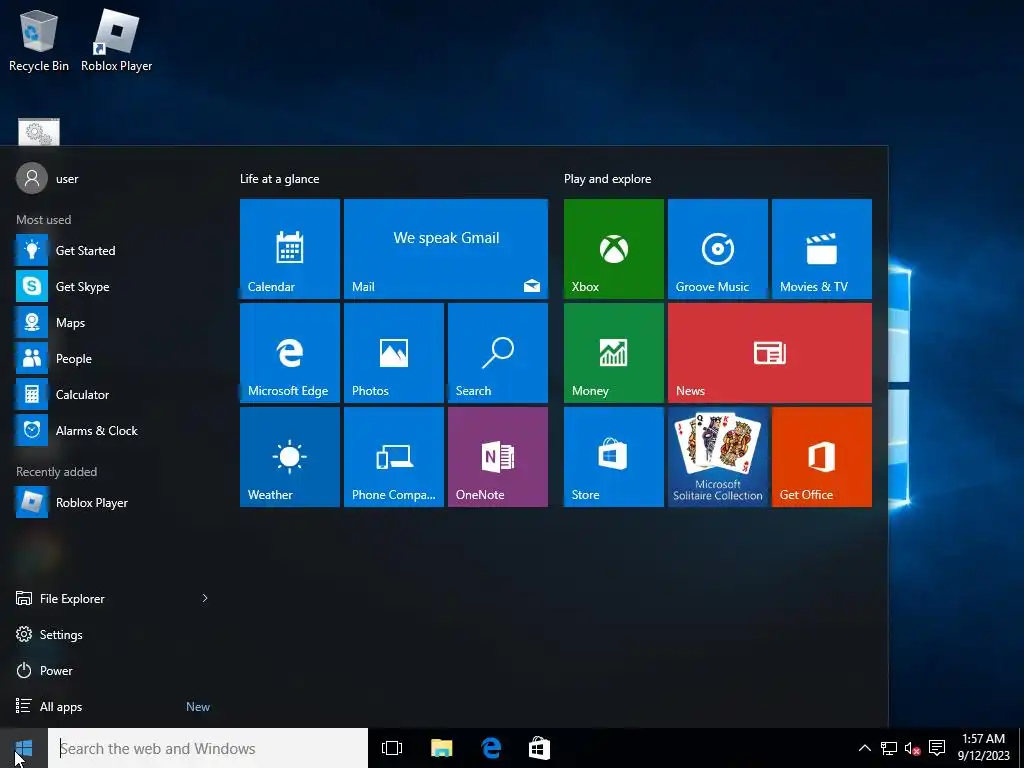Open Task View on the taskbar
This screenshot has height=768, width=1024.
tap(392, 748)
